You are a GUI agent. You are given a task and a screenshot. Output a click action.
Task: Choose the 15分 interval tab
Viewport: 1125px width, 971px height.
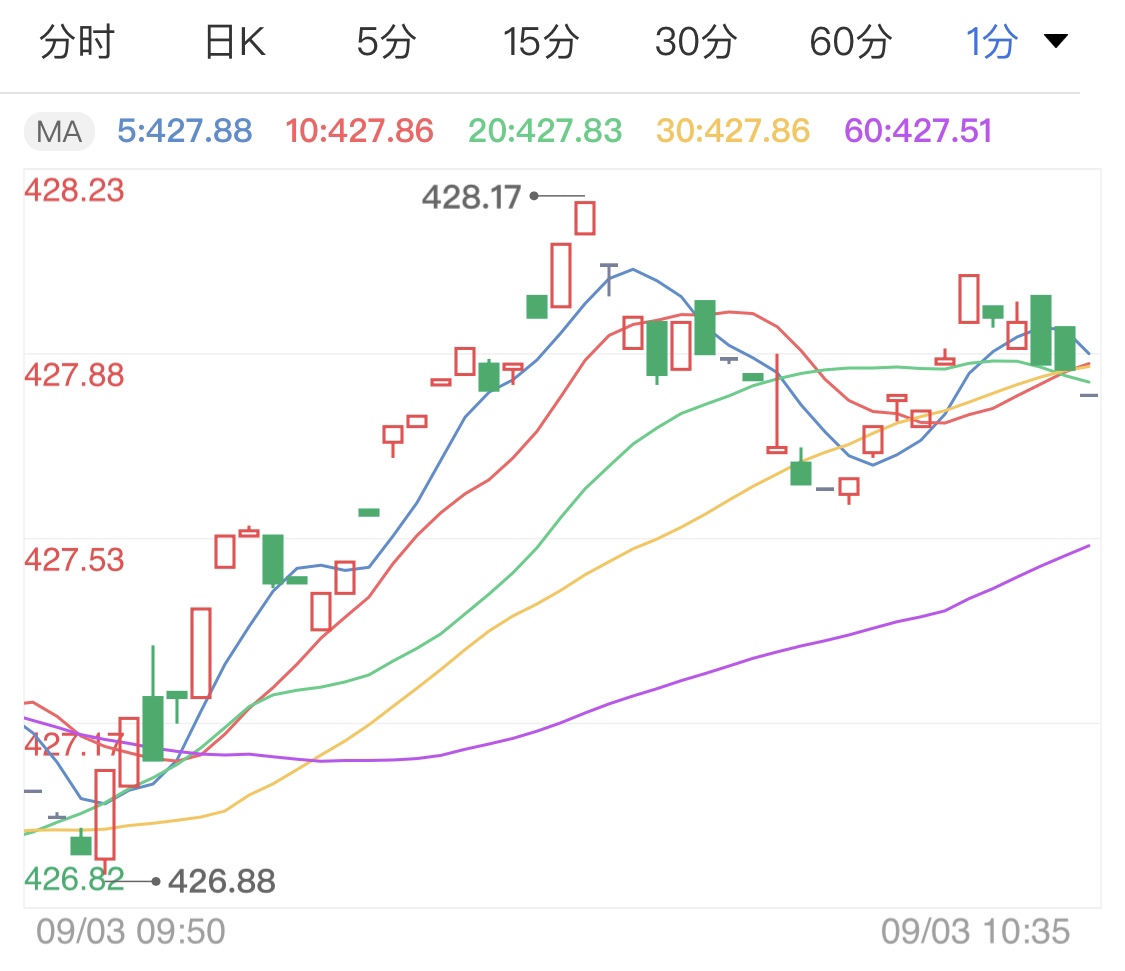[541, 42]
